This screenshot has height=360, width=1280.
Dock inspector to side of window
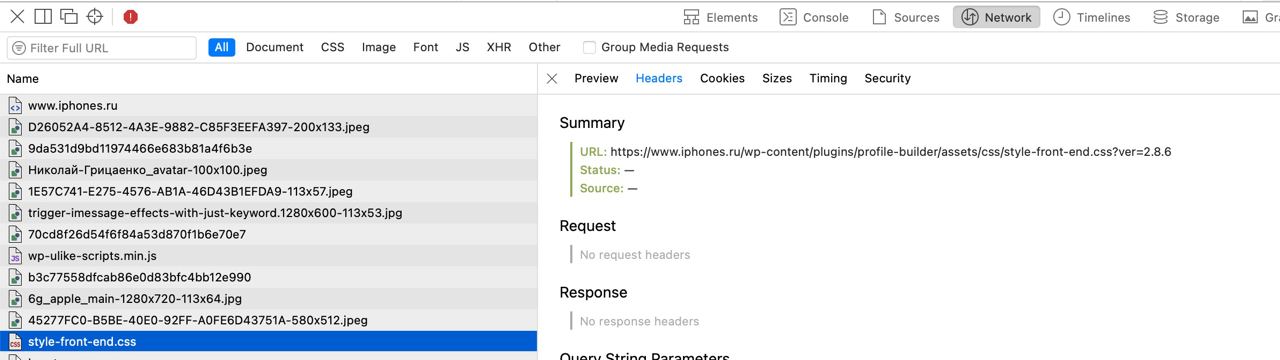point(43,16)
